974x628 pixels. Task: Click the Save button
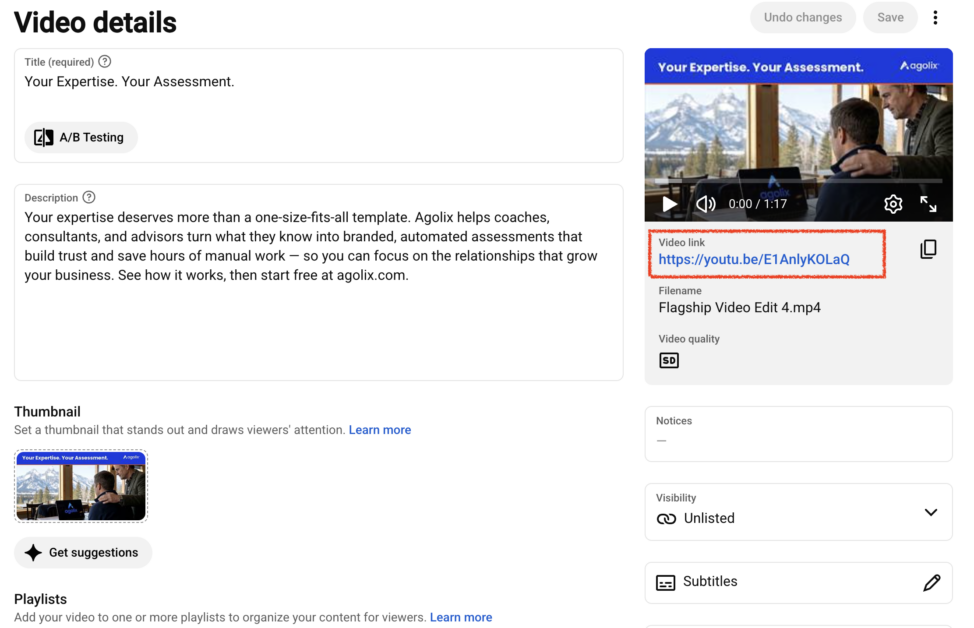click(x=890, y=17)
